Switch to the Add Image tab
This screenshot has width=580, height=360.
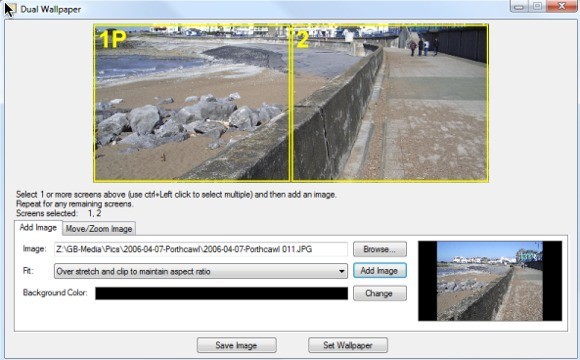click(x=38, y=228)
